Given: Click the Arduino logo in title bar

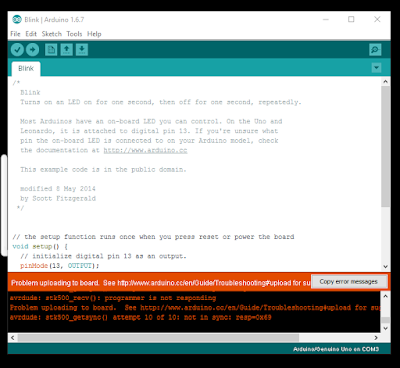Looking at the screenshot, I should click(x=17, y=20).
